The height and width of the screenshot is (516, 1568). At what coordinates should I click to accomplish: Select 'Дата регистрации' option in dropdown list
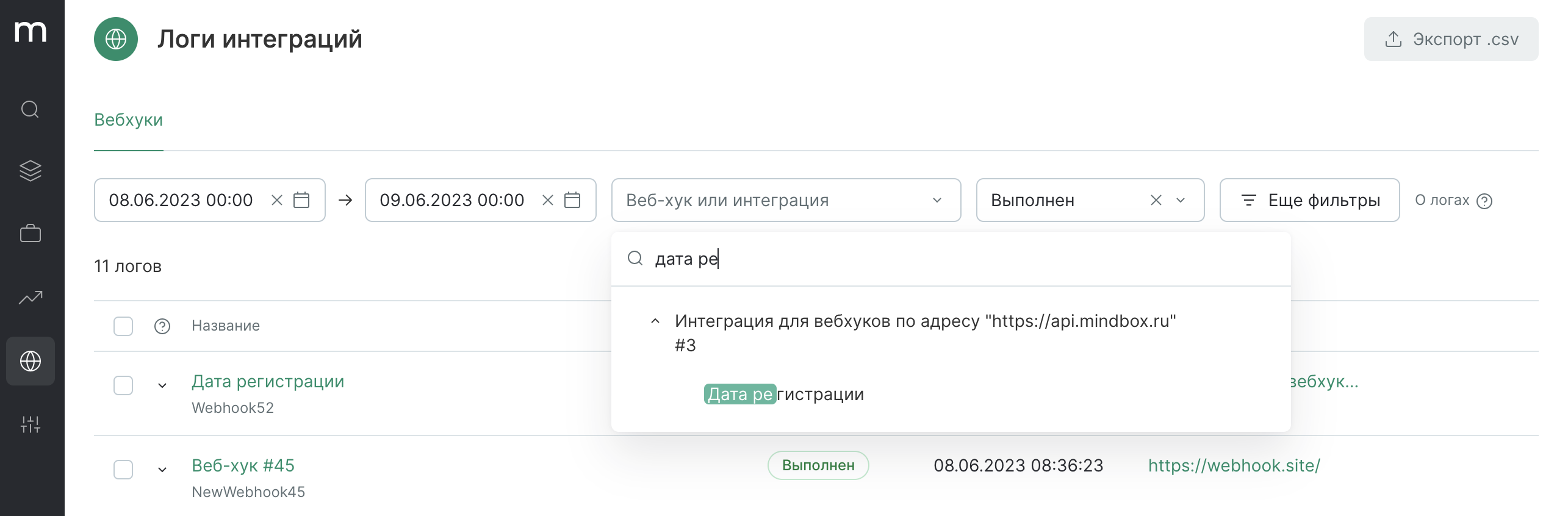pos(784,394)
